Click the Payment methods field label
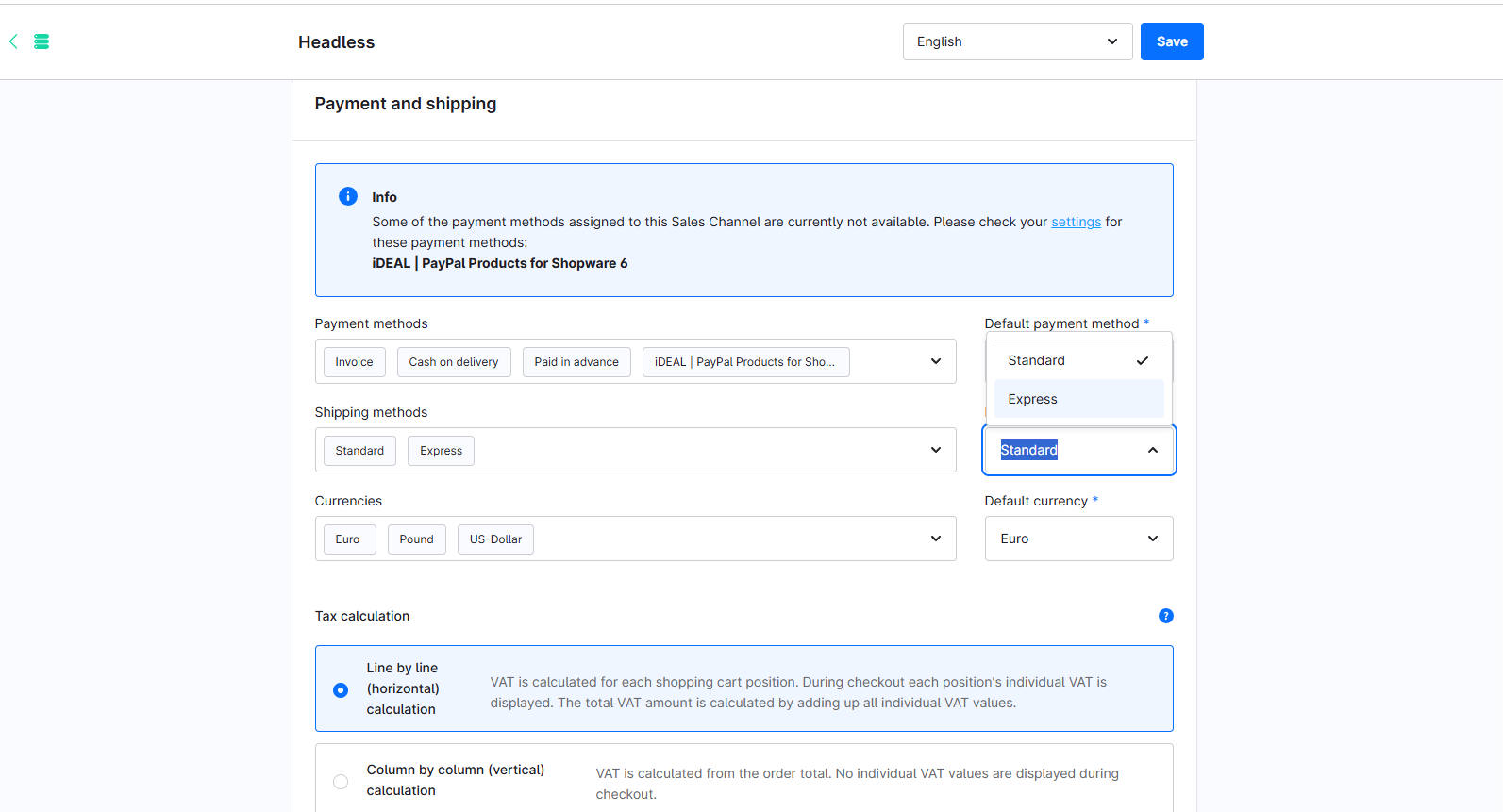This screenshot has width=1503, height=812. click(x=371, y=323)
